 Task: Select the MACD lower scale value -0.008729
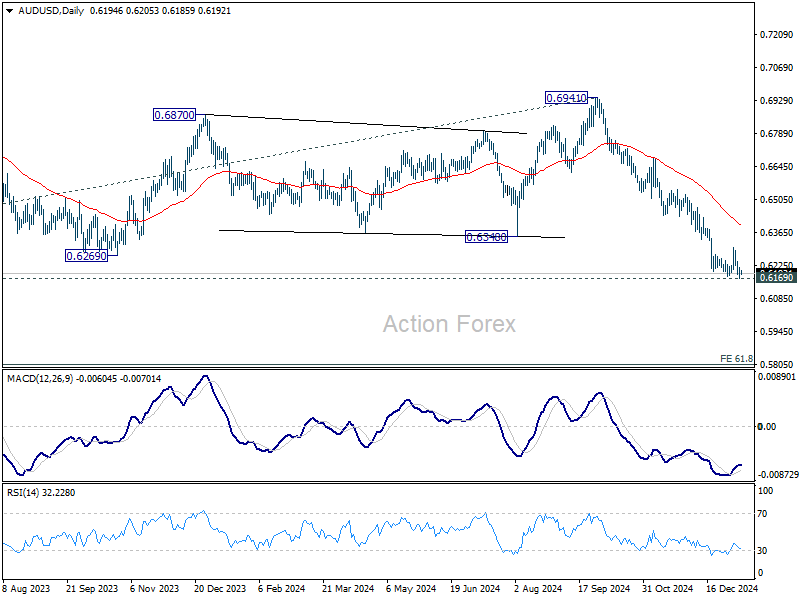778,474
